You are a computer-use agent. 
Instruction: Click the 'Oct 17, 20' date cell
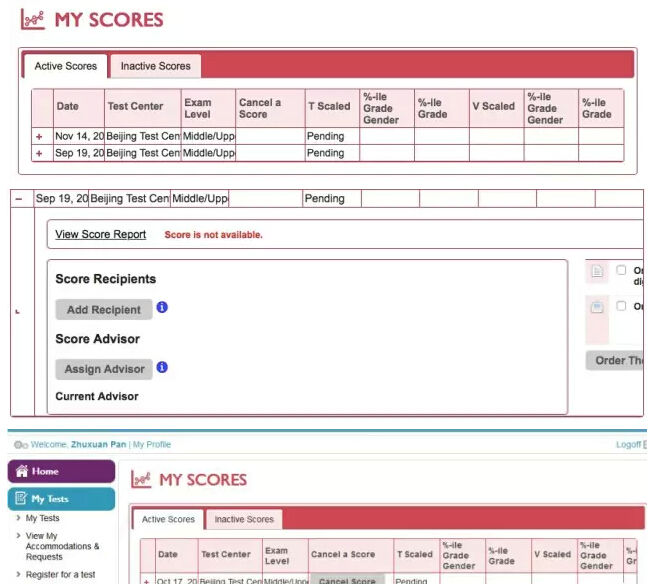point(177,581)
